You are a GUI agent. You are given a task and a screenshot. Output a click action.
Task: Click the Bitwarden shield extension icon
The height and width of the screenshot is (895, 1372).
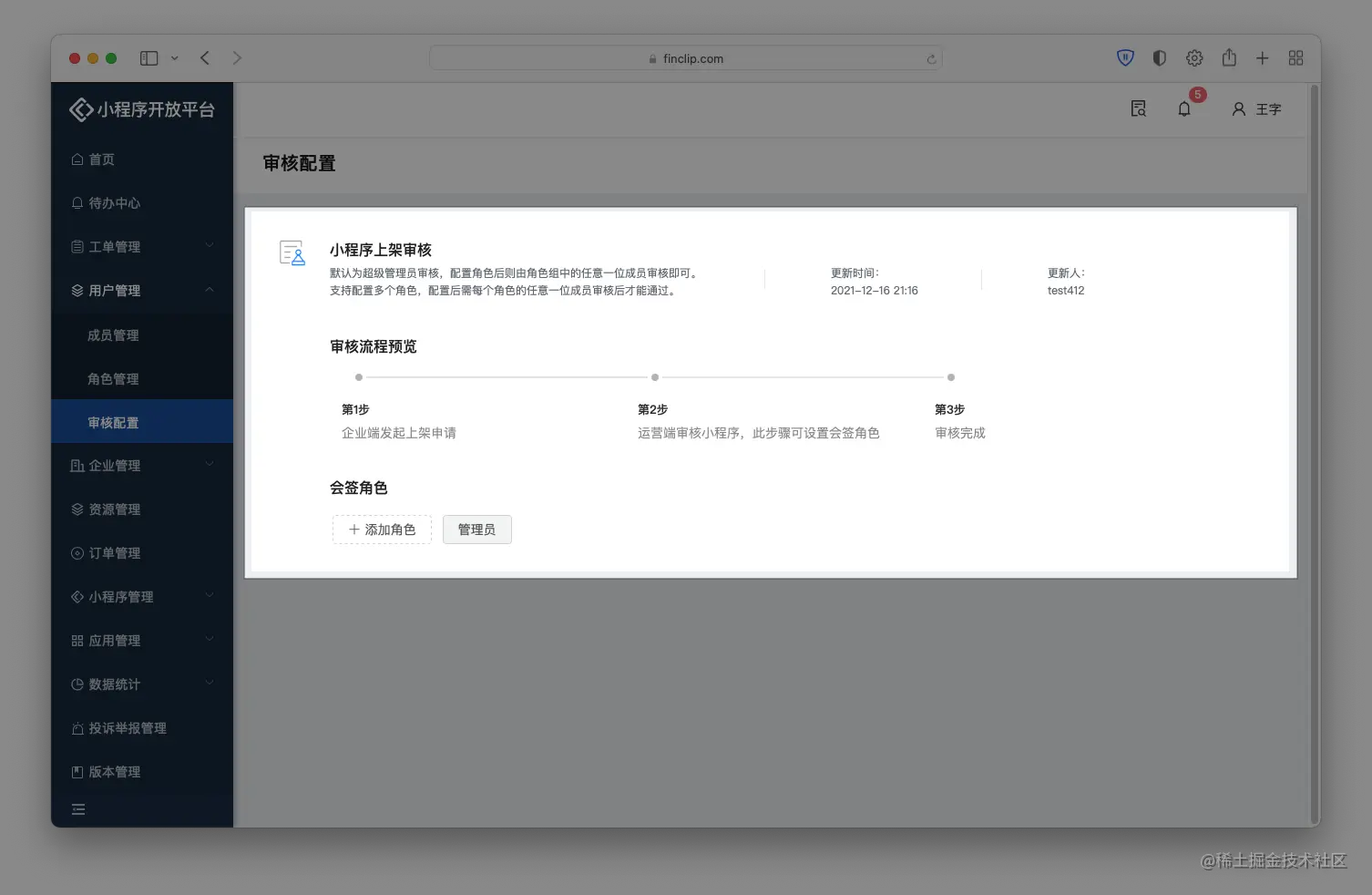(x=1126, y=58)
